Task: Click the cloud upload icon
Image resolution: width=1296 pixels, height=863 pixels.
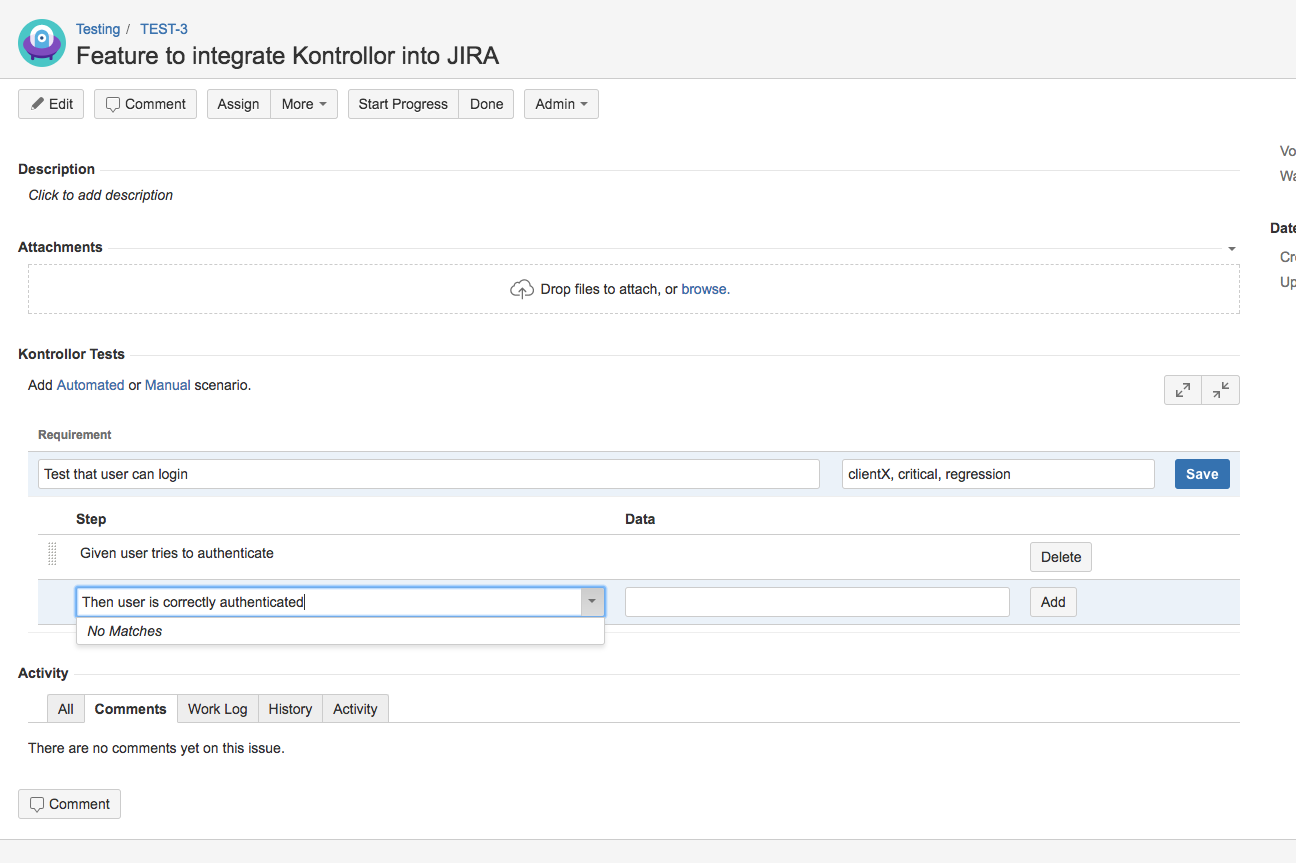Action: (x=521, y=289)
